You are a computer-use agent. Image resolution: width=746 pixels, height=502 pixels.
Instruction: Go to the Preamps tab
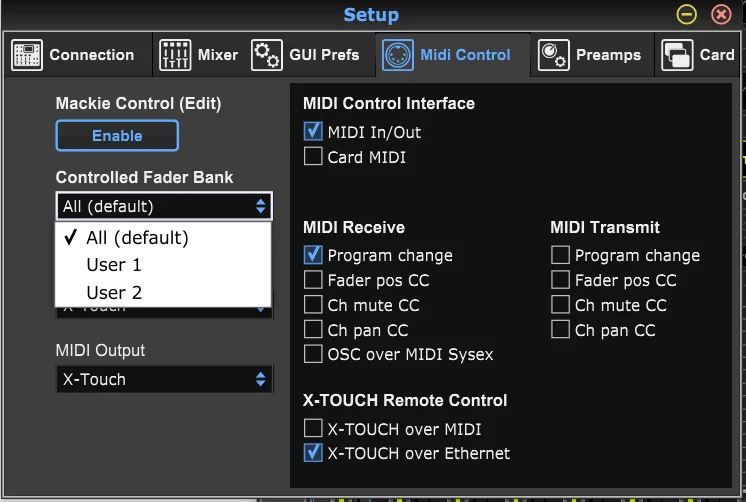click(x=592, y=55)
